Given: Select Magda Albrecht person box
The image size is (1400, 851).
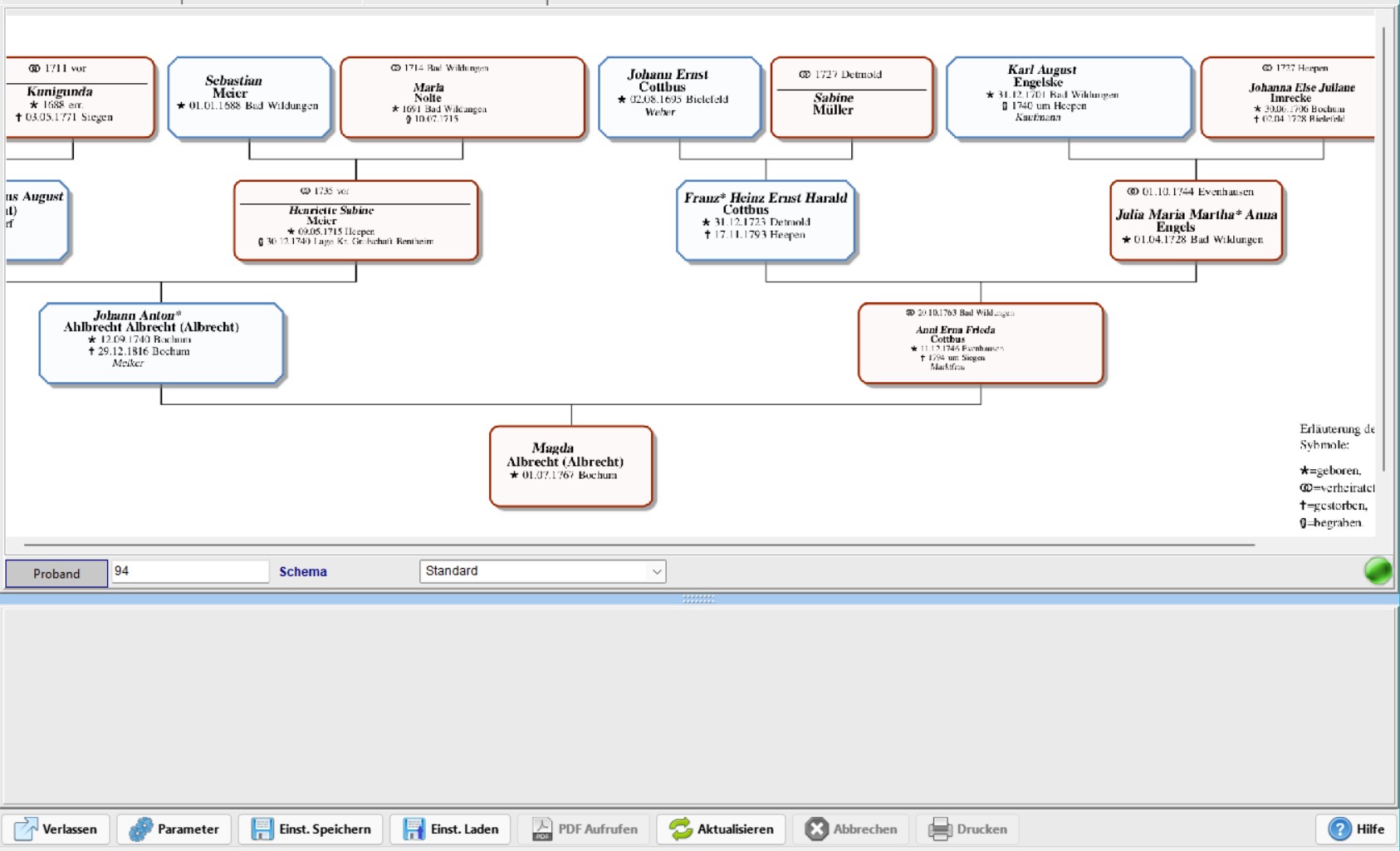Looking at the screenshot, I should [571, 466].
